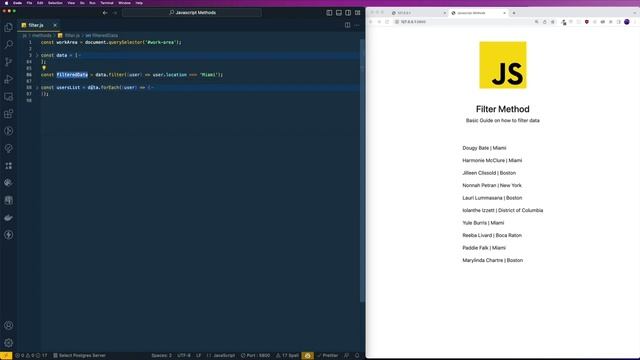Click the '17 Spell' status bar item
Screen dimensions: 640x360
287,356
